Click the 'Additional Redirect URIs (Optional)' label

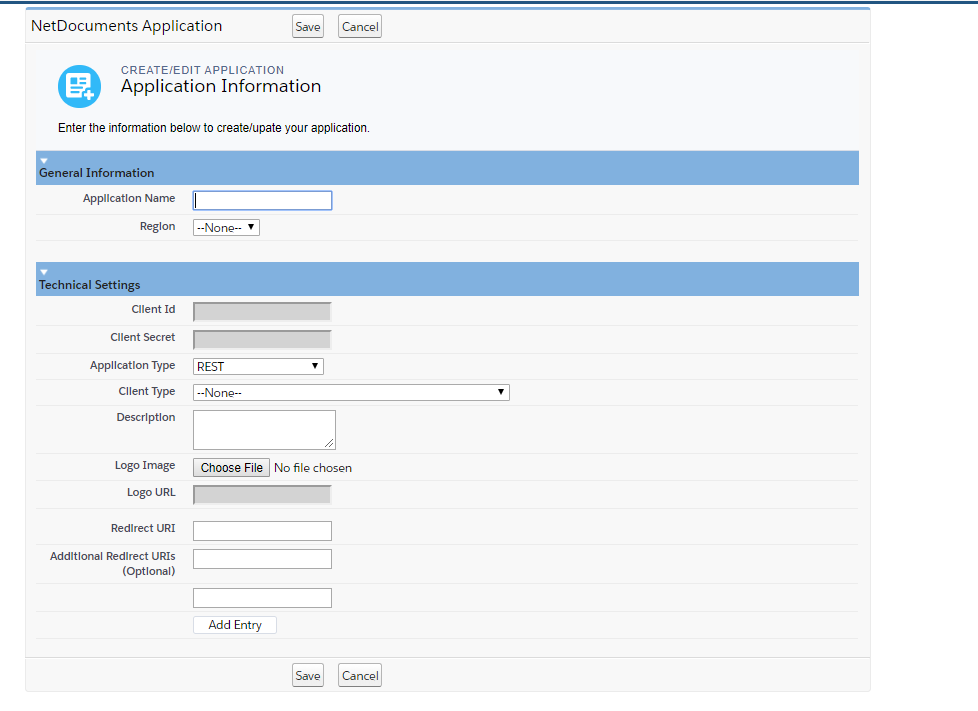(112, 564)
